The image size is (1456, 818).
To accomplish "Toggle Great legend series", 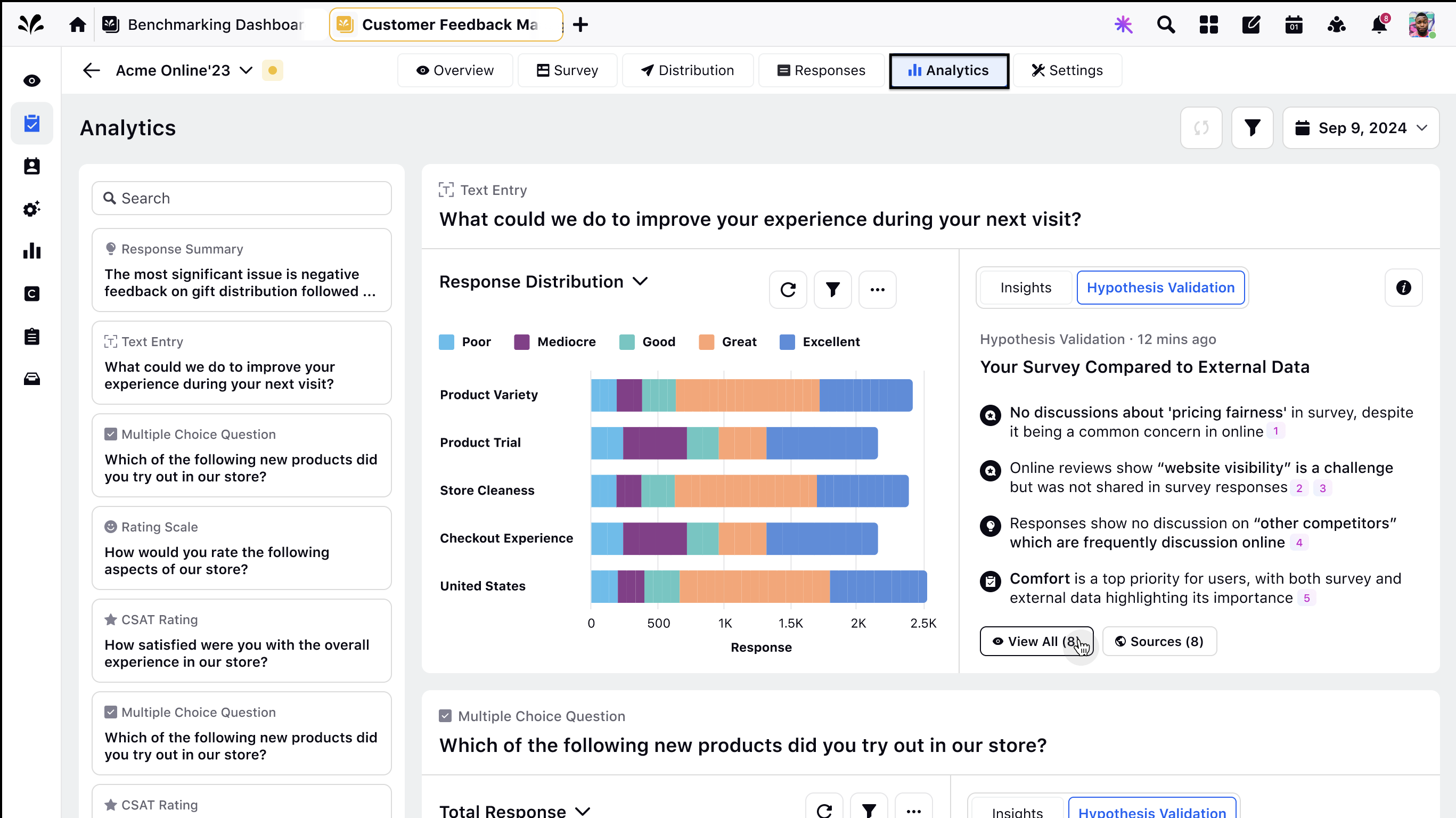I will click(727, 342).
